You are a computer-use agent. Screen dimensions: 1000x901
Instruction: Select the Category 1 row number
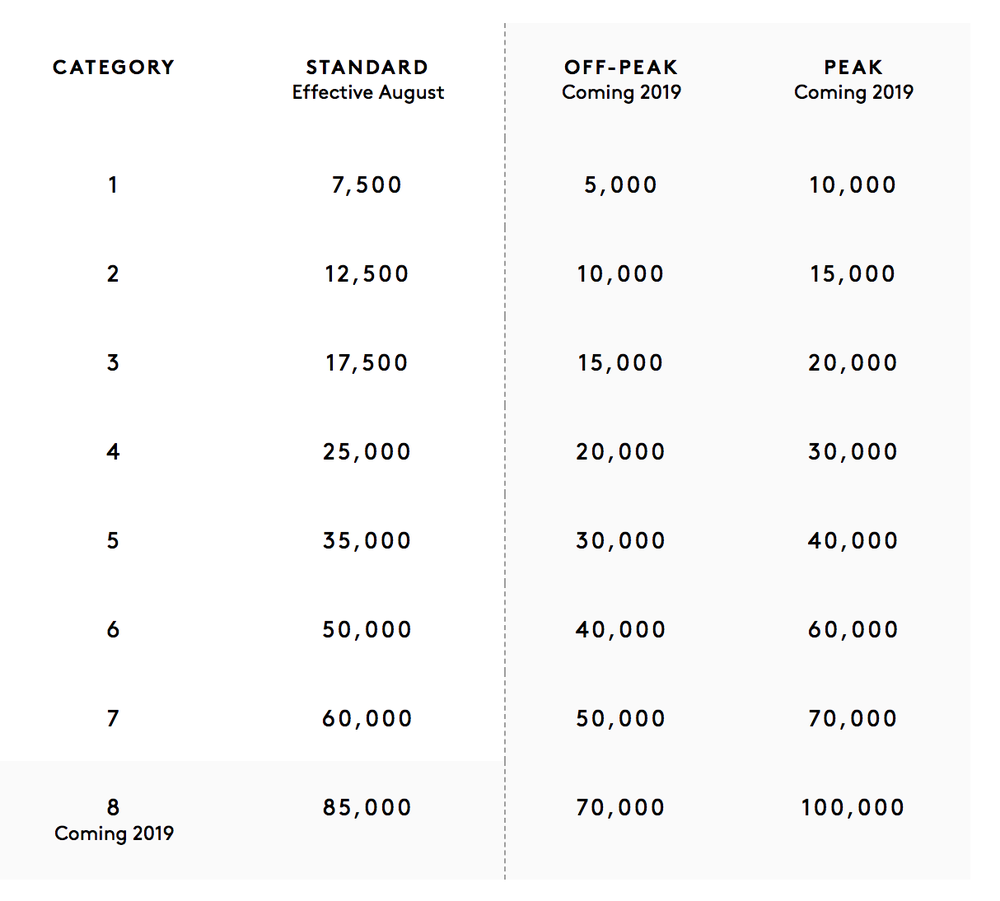[x=113, y=185]
